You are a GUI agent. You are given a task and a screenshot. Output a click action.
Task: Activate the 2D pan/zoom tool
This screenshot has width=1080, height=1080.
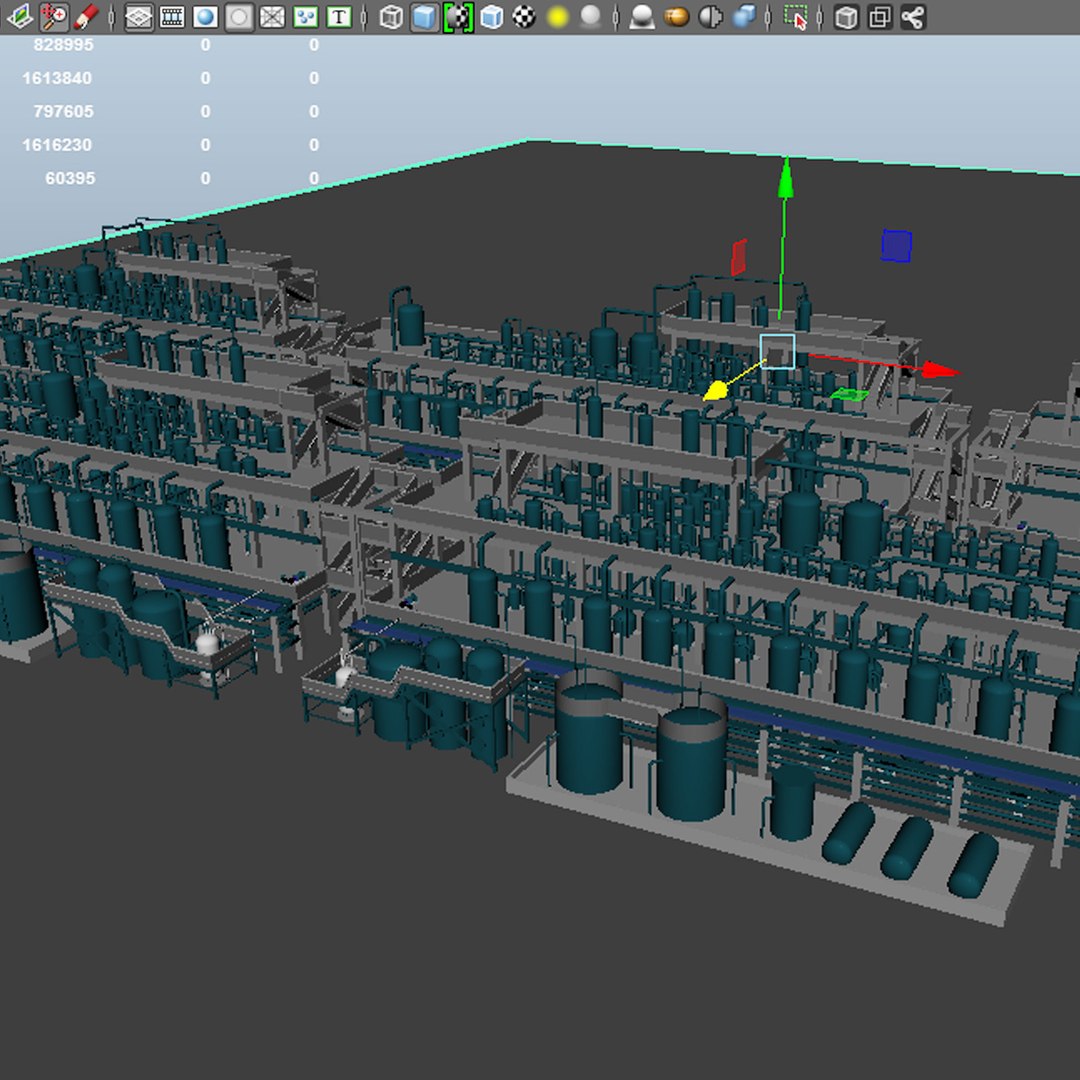(x=54, y=17)
